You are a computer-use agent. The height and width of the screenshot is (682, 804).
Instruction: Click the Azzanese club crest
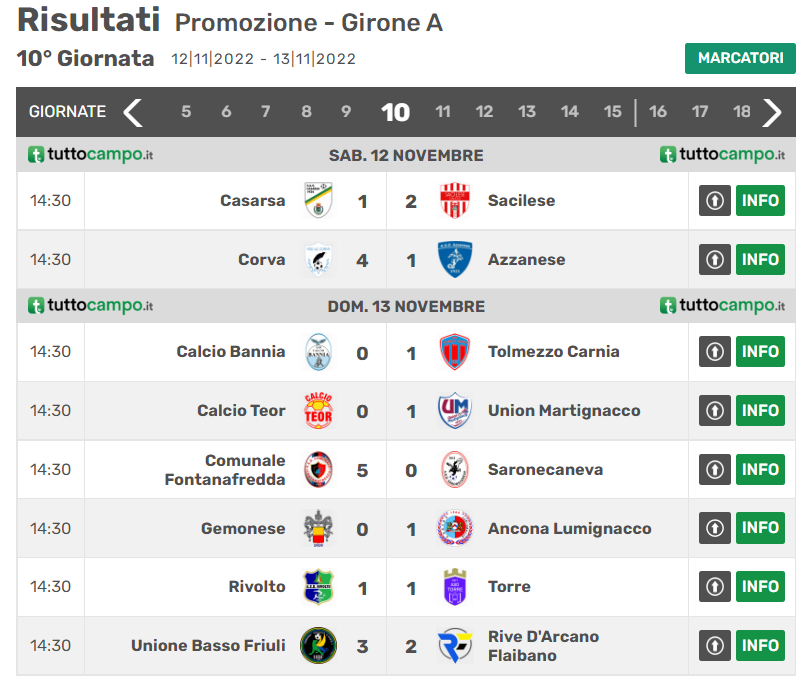tap(456, 260)
